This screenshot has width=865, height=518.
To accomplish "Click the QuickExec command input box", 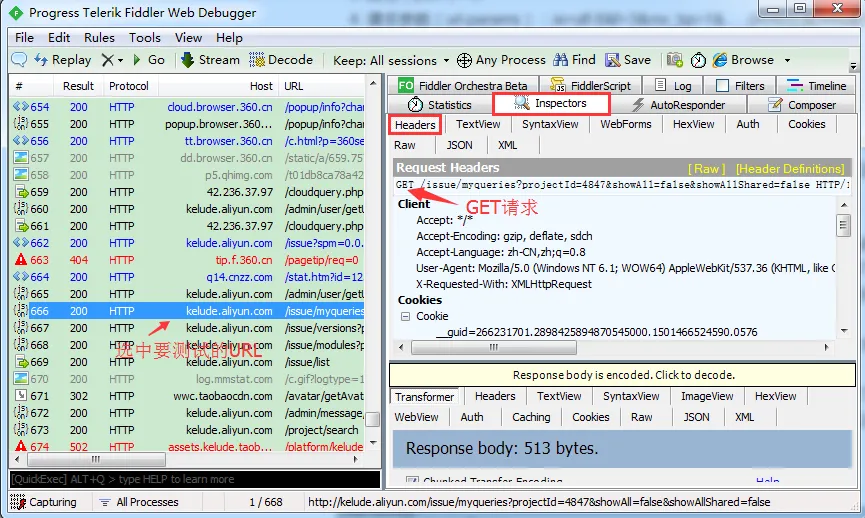I will pyautogui.click(x=195, y=480).
